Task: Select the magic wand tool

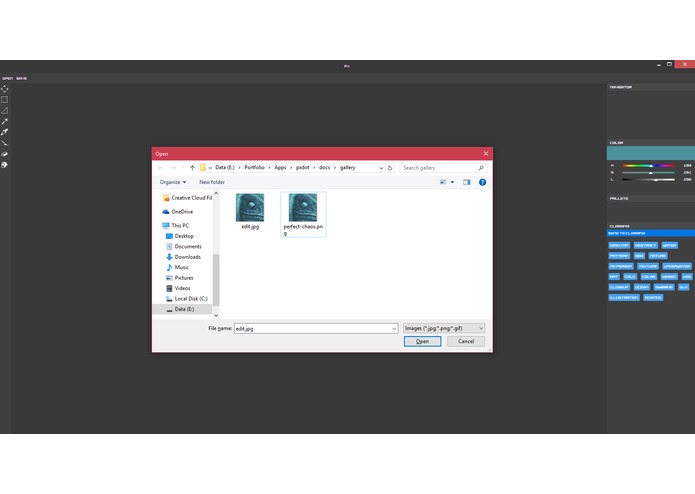Action: pos(4,121)
